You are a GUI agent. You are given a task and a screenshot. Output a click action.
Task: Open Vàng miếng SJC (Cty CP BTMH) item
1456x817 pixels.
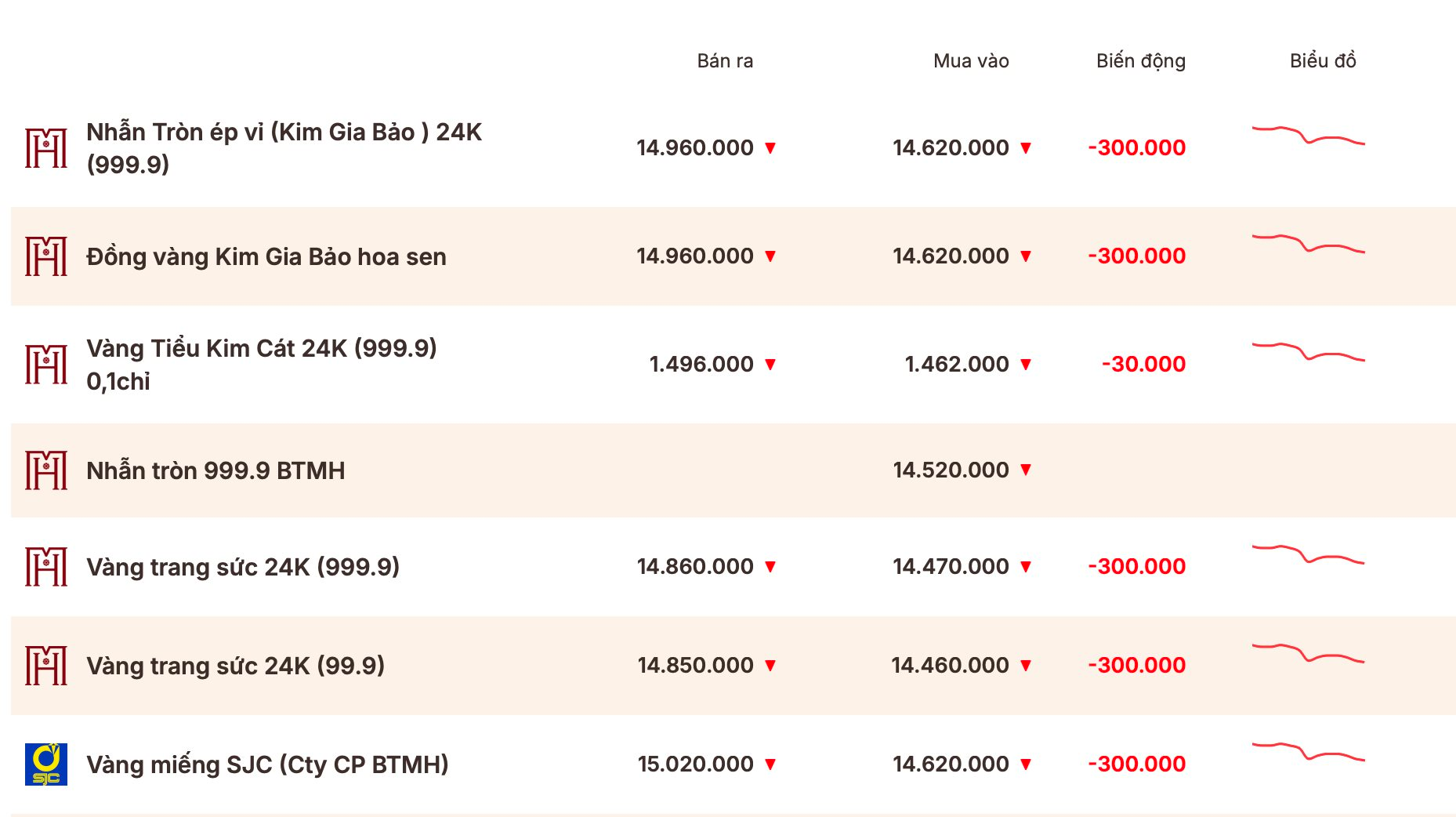[267, 764]
